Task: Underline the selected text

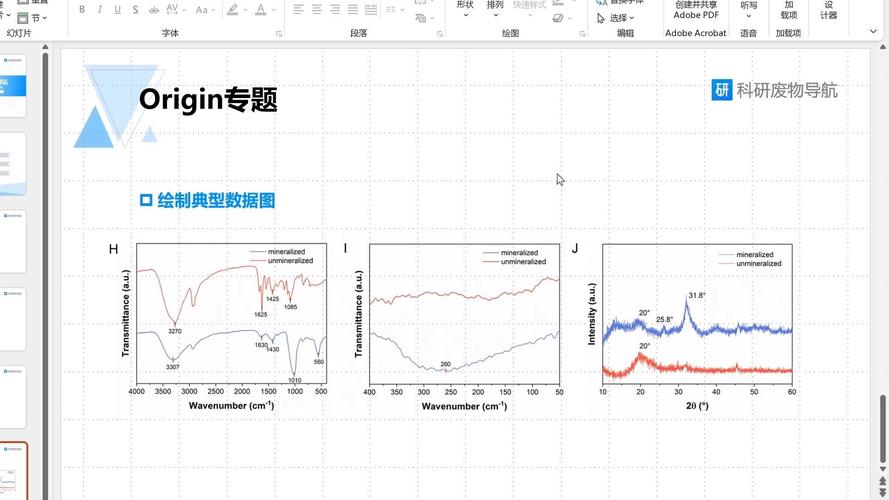Action: [118, 10]
